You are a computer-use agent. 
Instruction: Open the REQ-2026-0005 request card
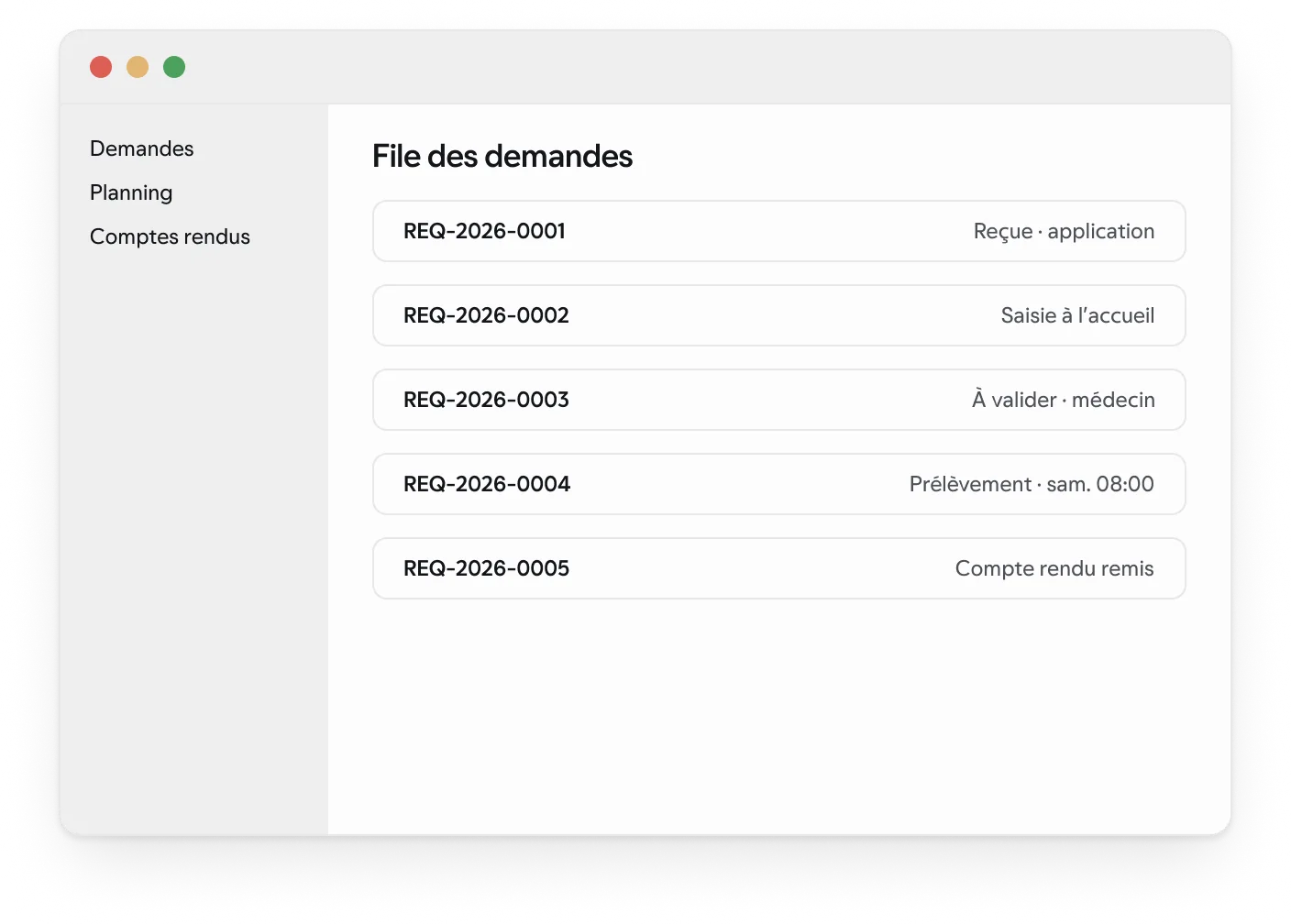click(x=779, y=568)
